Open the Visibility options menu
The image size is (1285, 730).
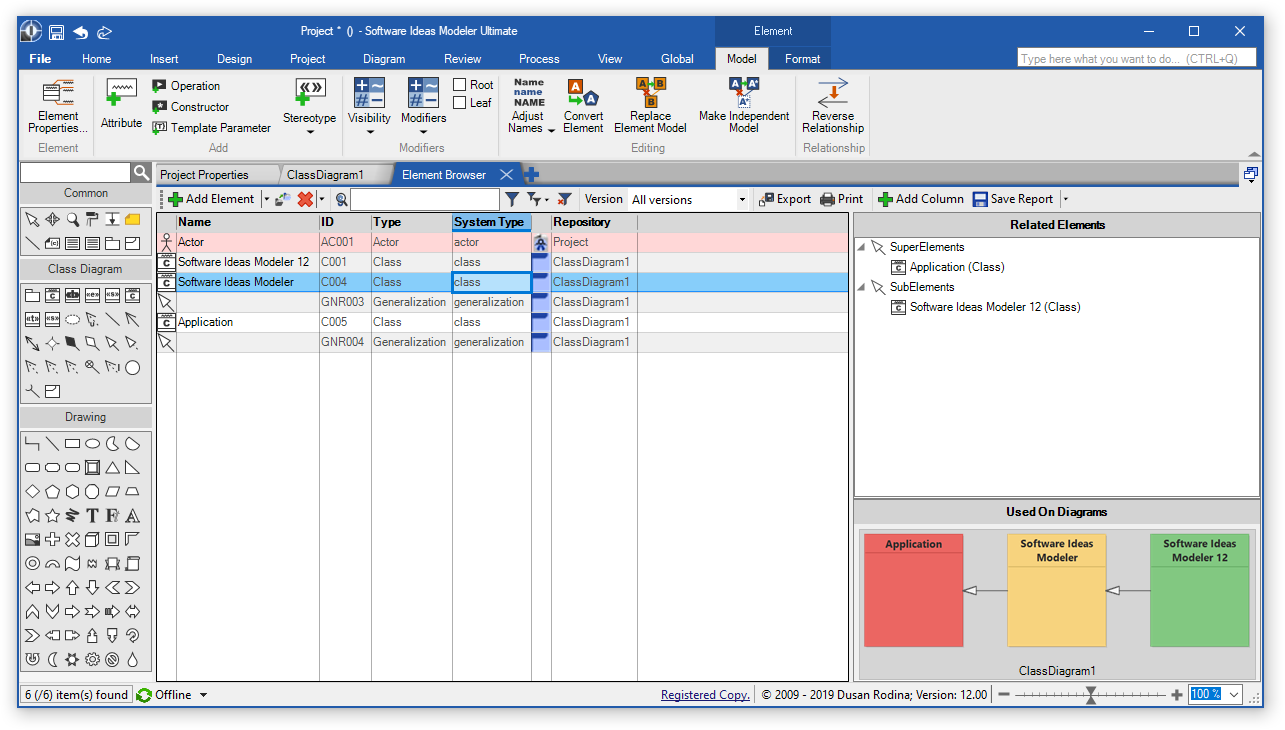(369, 108)
